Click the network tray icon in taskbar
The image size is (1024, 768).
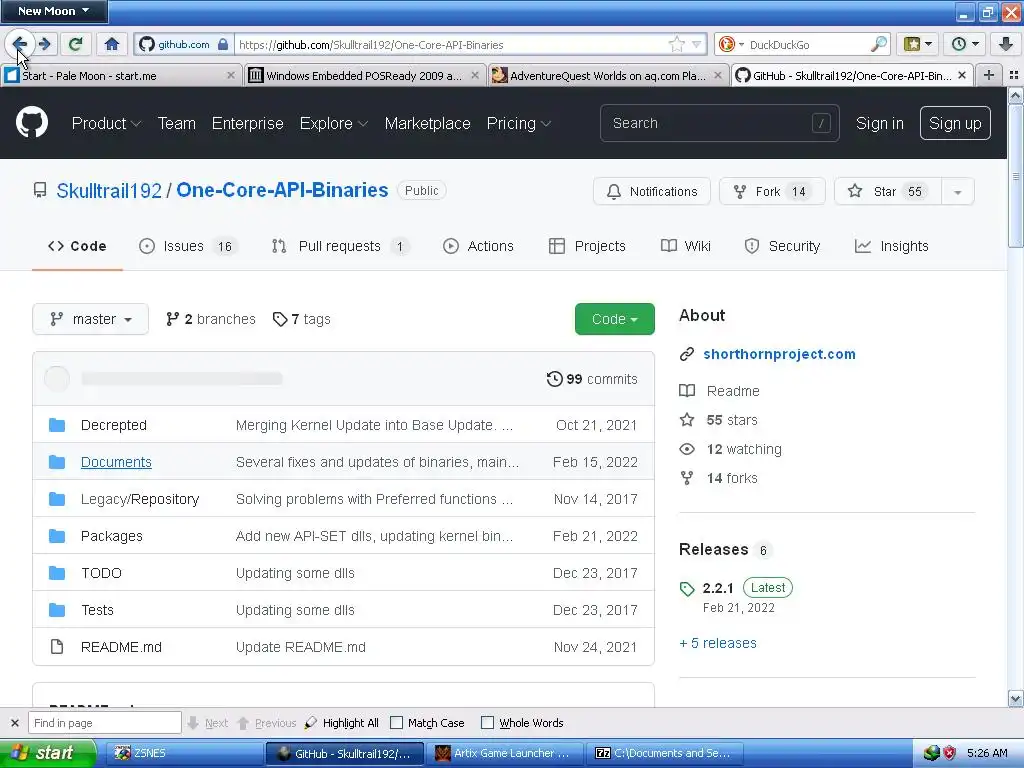click(x=932, y=753)
